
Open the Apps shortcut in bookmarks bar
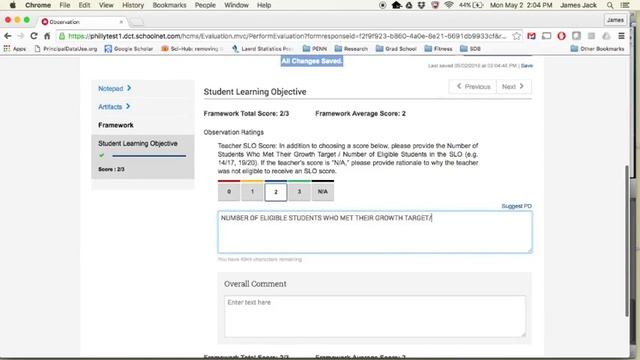[15, 49]
